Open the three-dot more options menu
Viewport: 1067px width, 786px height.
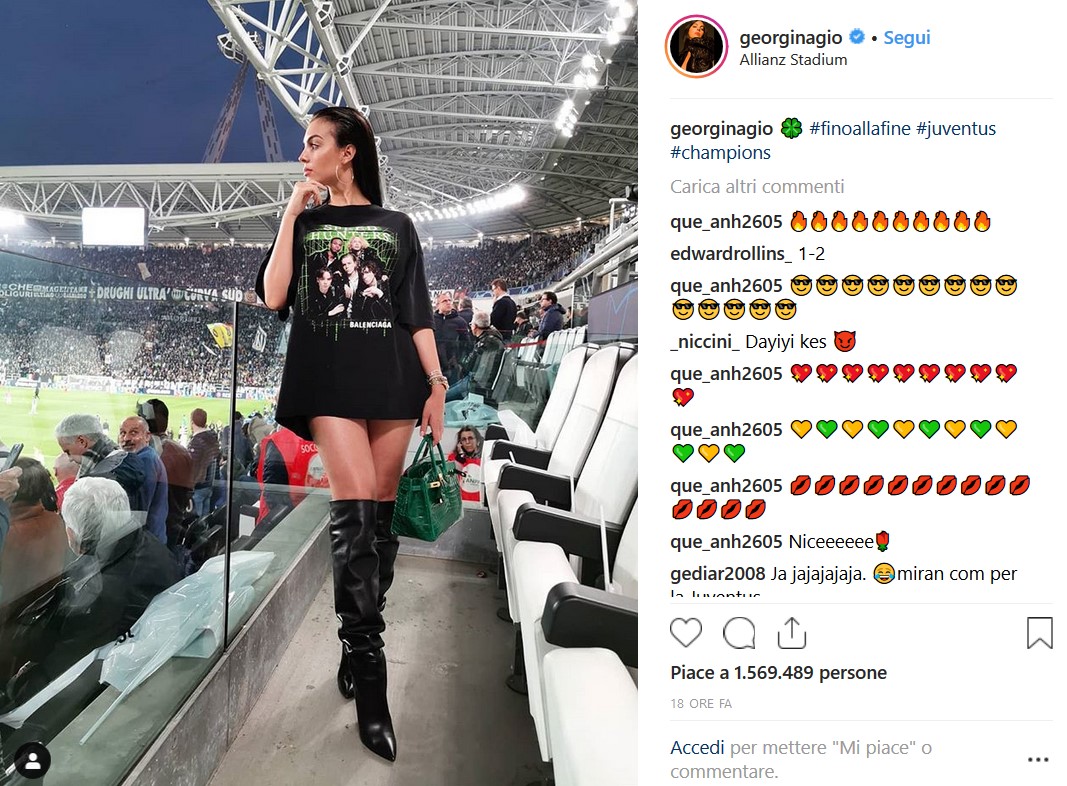coord(1038,759)
